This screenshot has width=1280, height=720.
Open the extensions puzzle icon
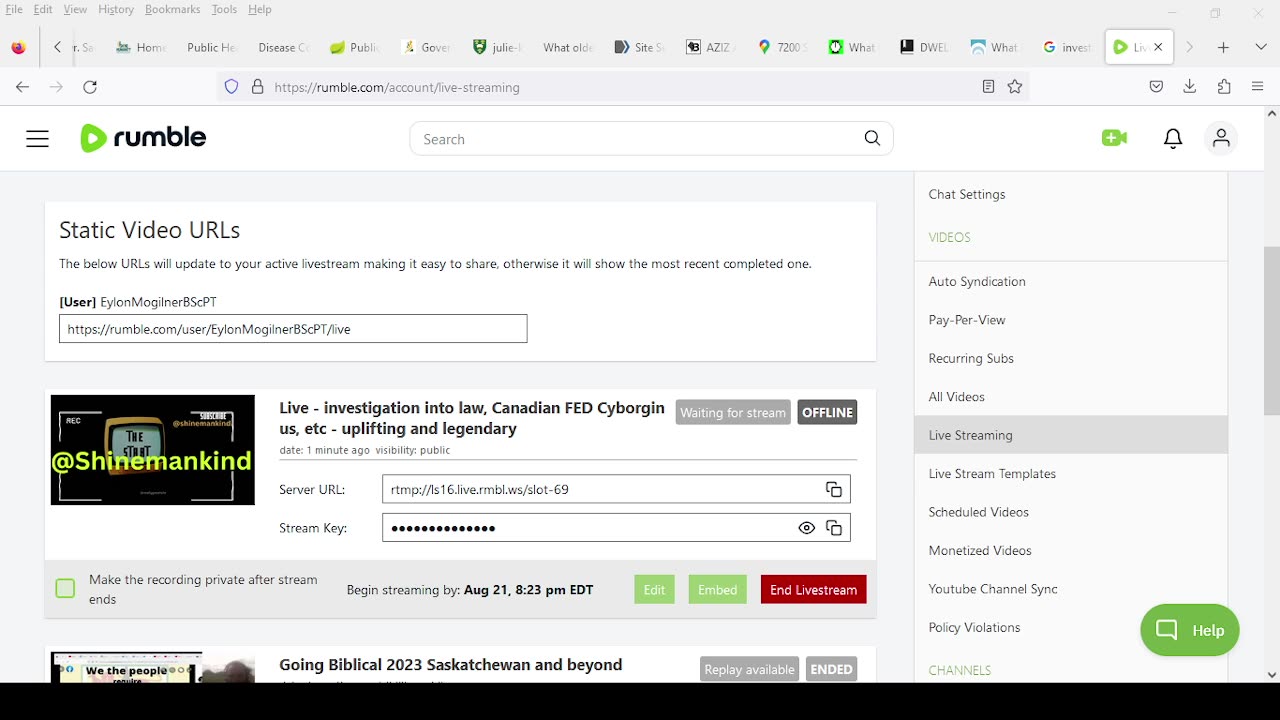[1224, 87]
